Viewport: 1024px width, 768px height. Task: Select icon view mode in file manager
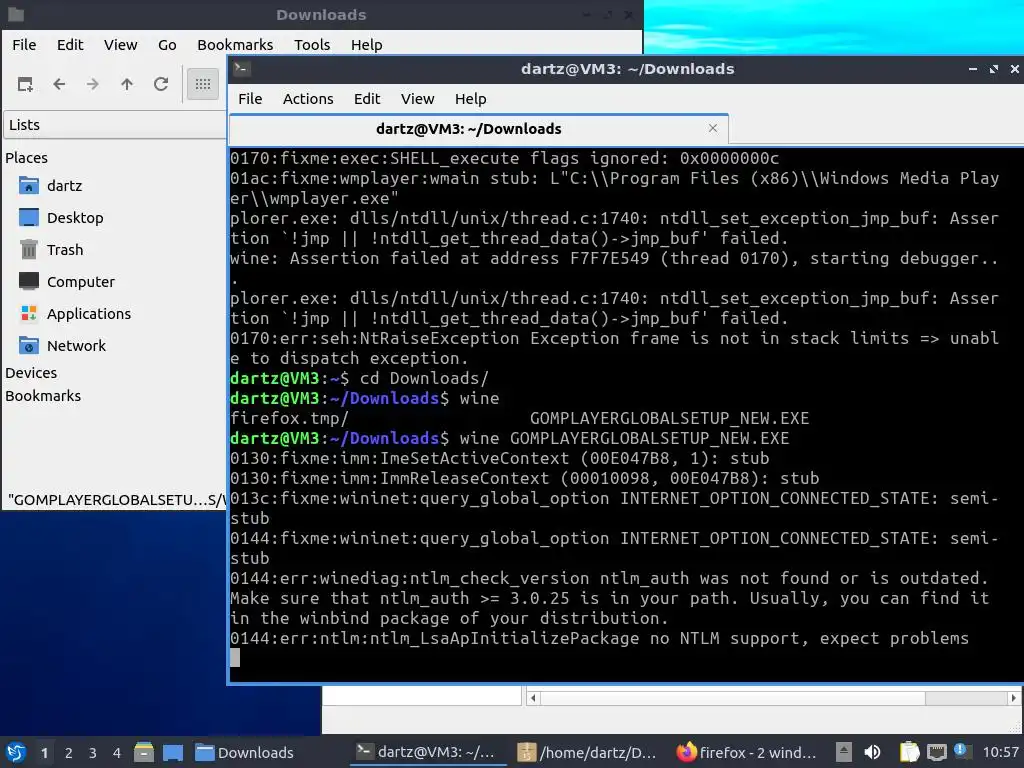pyautogui.click(x=202, y=84)
